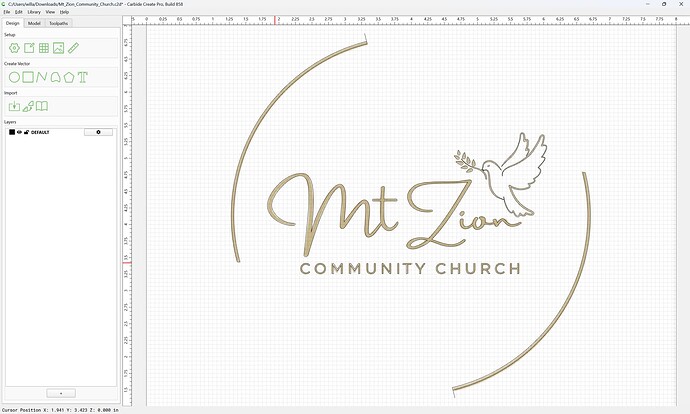Click the resize document icon in Setup
This screenshot has height=414, width=690.
point(29,48)
